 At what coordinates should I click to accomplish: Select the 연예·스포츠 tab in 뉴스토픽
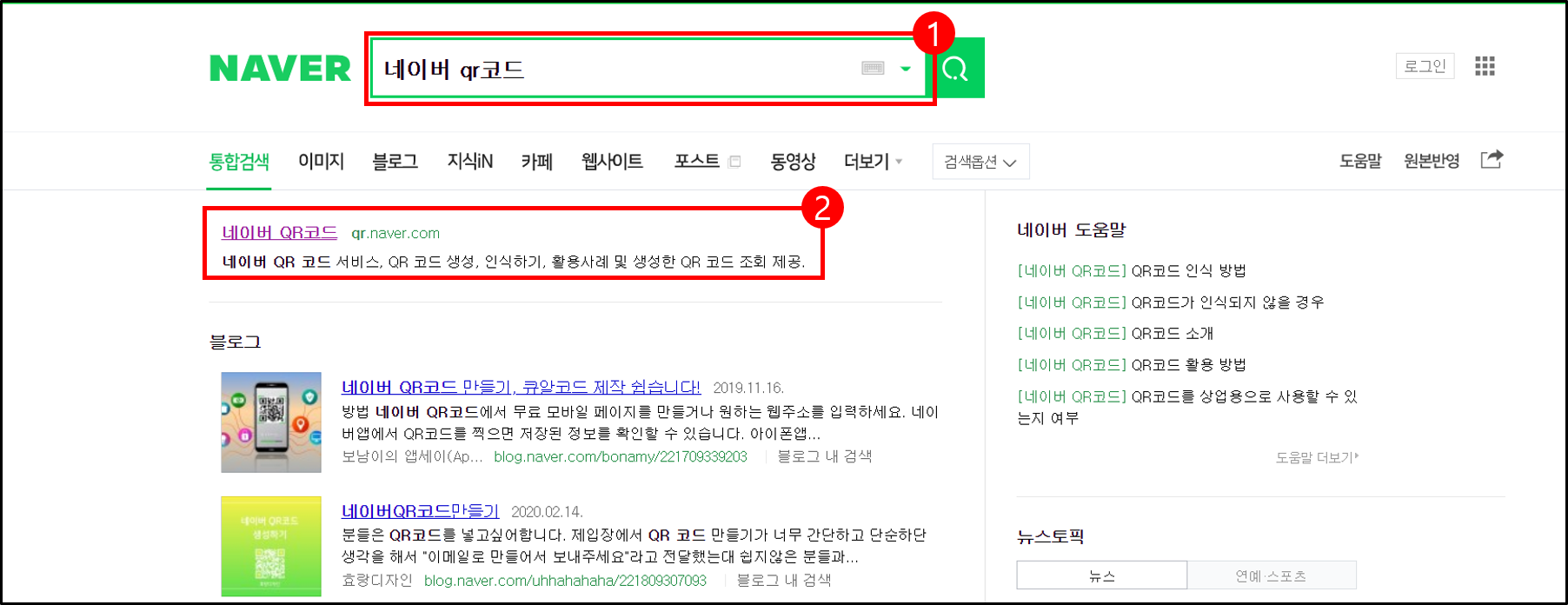[x=1272, y=575]
